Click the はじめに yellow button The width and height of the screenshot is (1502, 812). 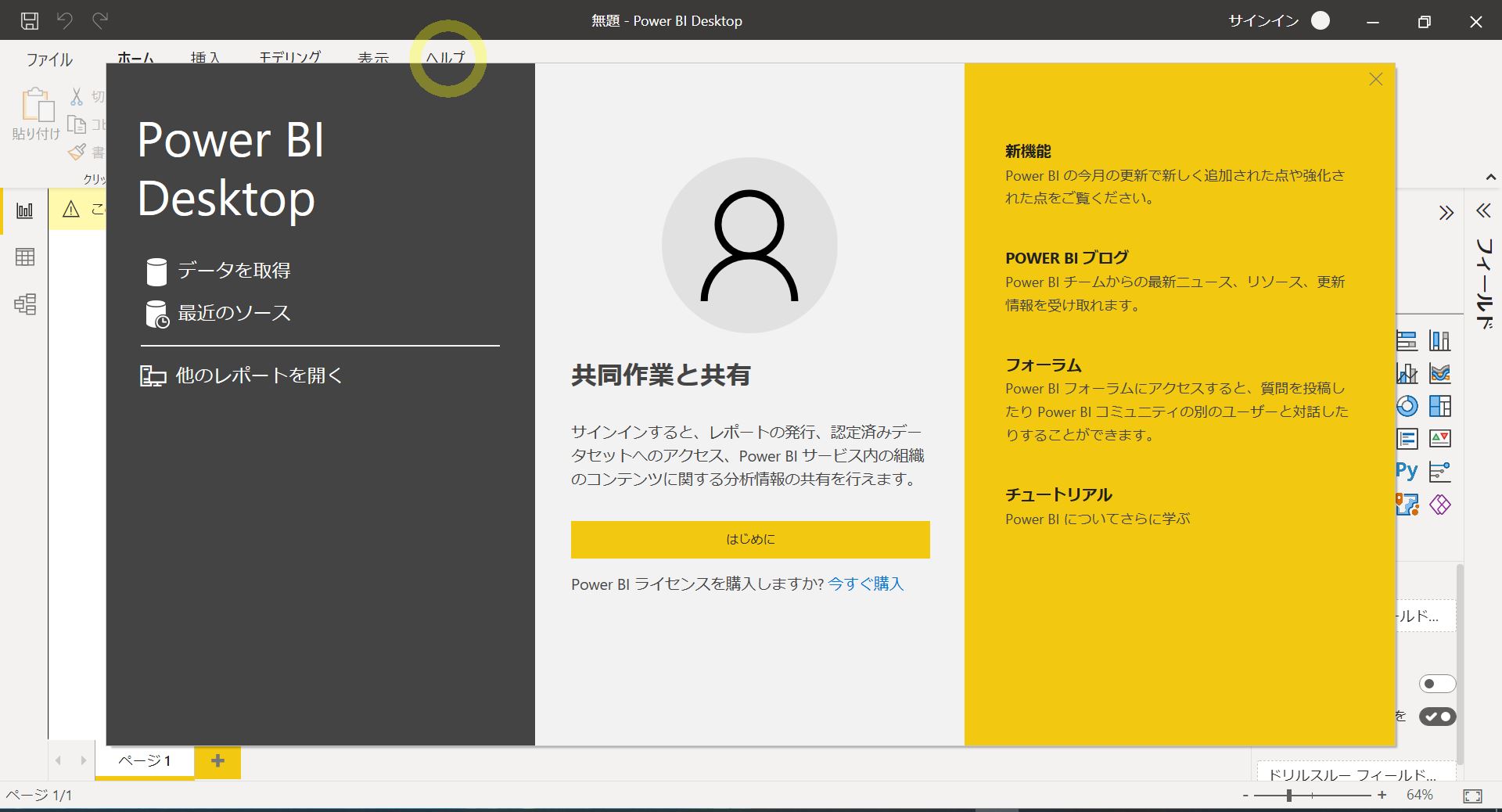[750, 540]
